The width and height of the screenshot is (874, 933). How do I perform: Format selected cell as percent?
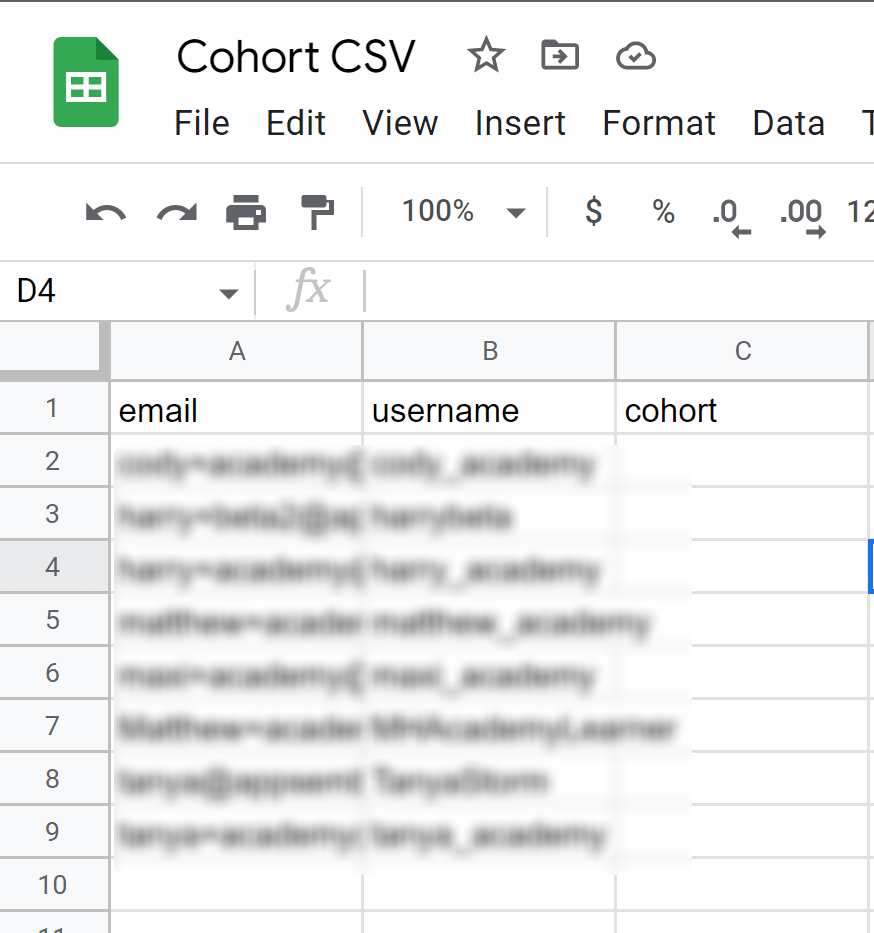point(663,211)
